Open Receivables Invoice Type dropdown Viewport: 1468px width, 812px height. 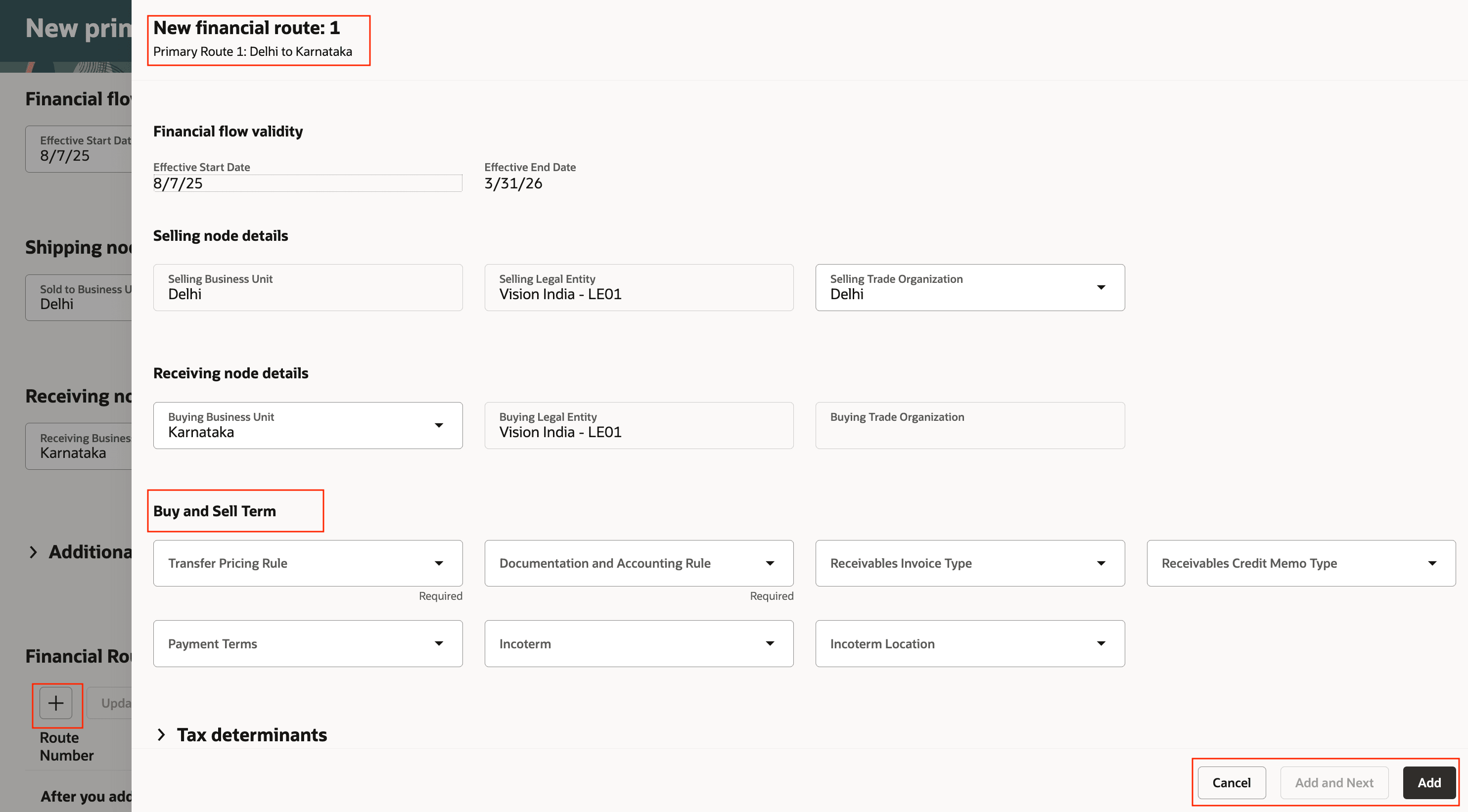[x=1101, y=564]
